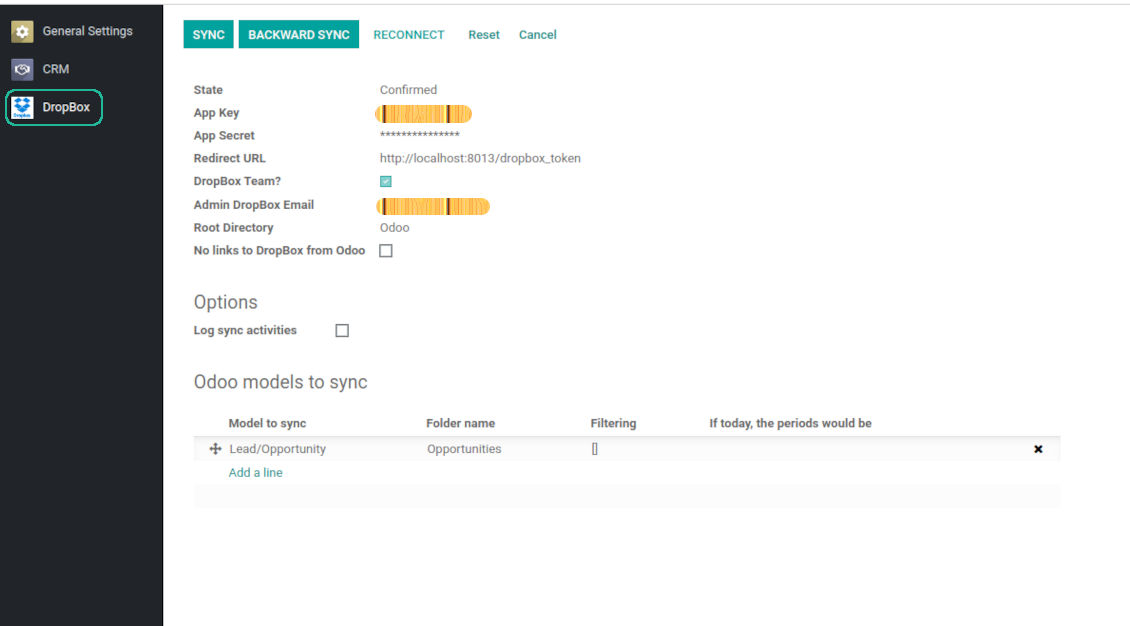Click the Reset link
This screenshot has height=626, width=1130.
click(484, 35)
